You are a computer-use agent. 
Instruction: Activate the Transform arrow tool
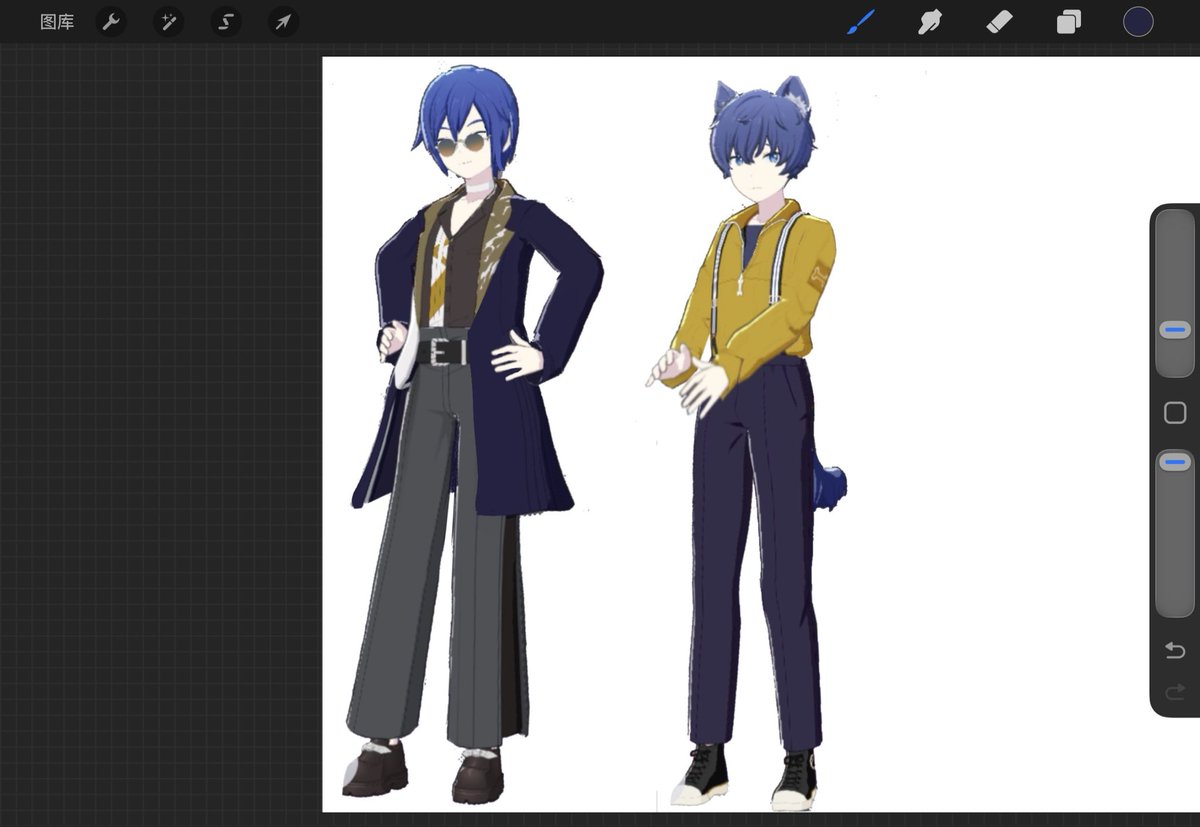[284, 22]
